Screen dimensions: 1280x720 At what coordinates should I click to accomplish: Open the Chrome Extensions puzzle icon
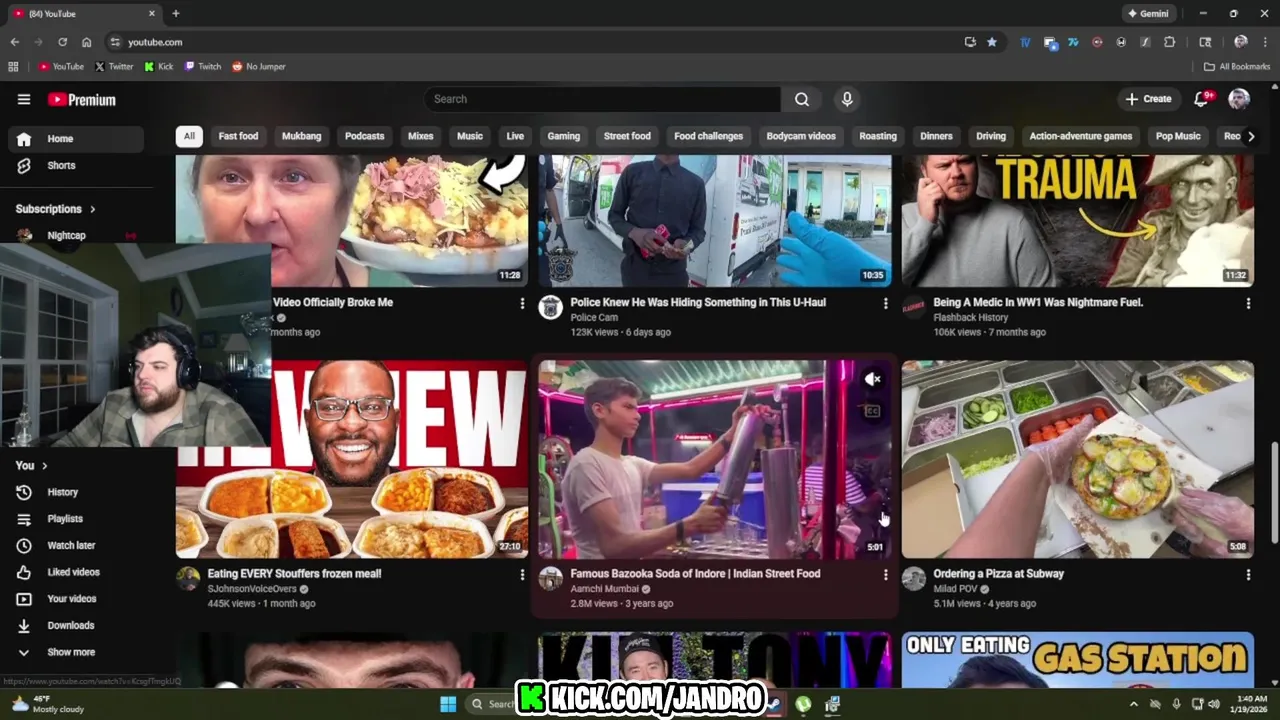point(1169,42)
